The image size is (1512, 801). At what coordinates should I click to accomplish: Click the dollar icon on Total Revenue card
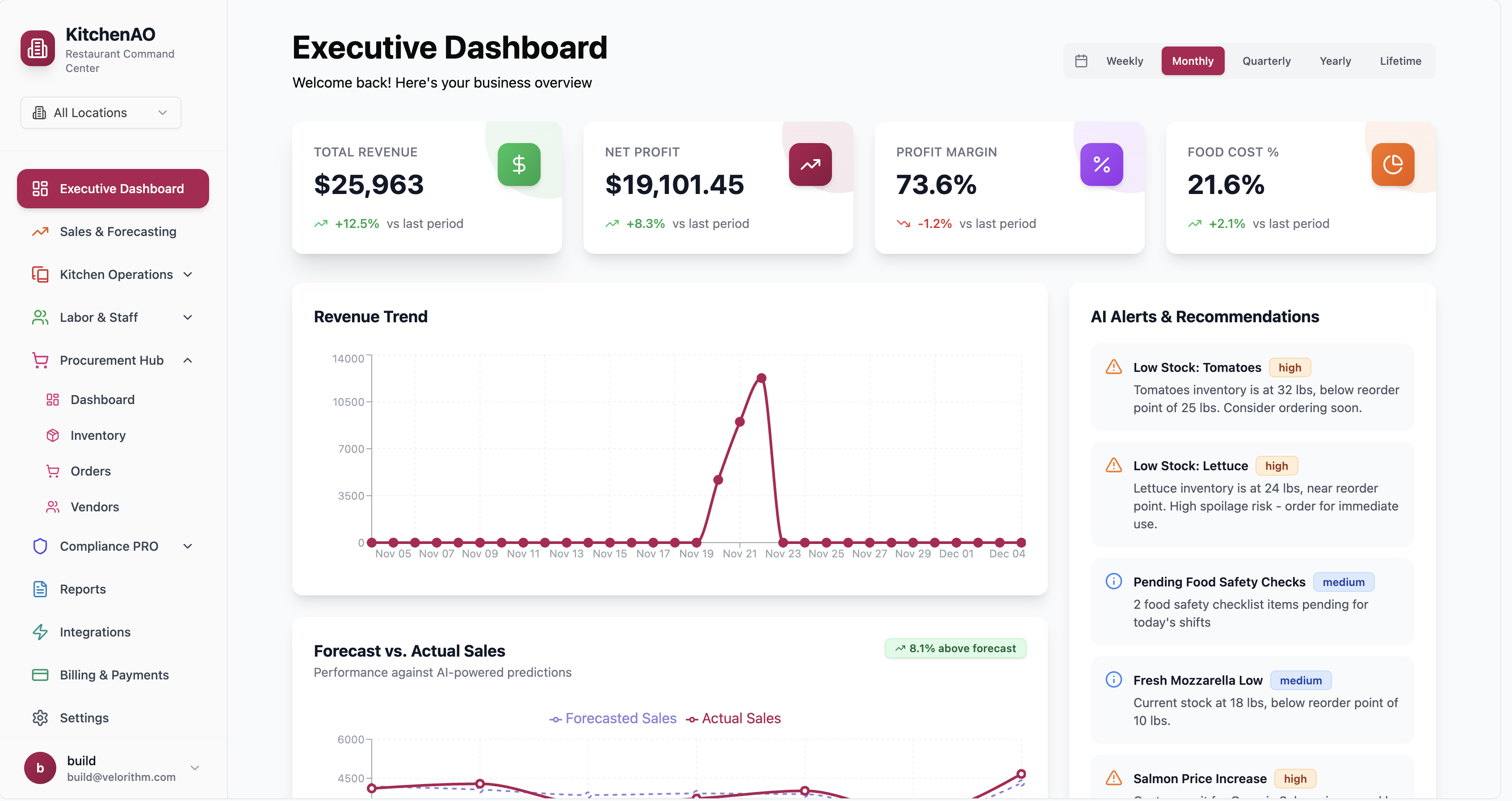click(519, 164)
